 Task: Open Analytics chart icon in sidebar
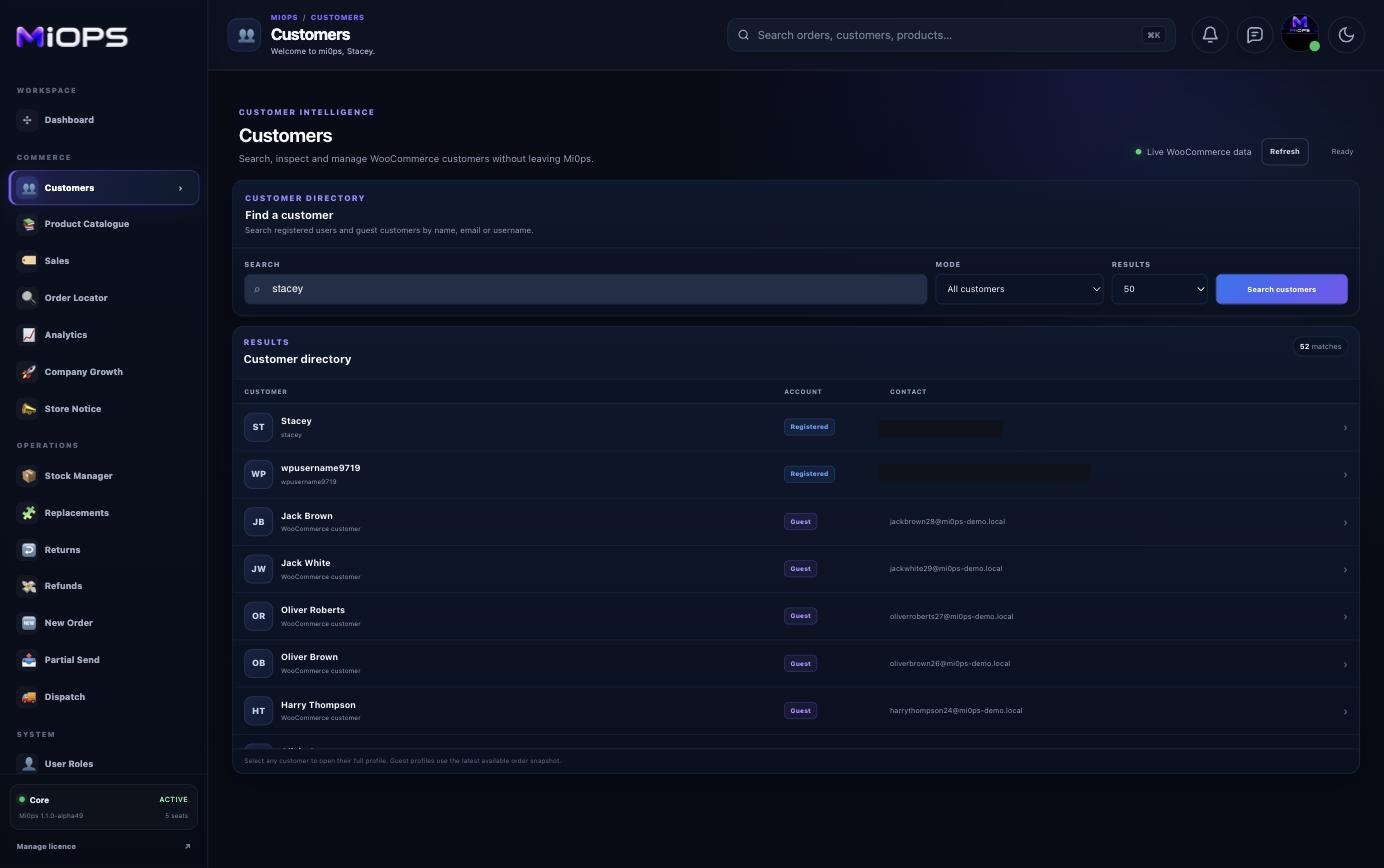tap(28, 335)
